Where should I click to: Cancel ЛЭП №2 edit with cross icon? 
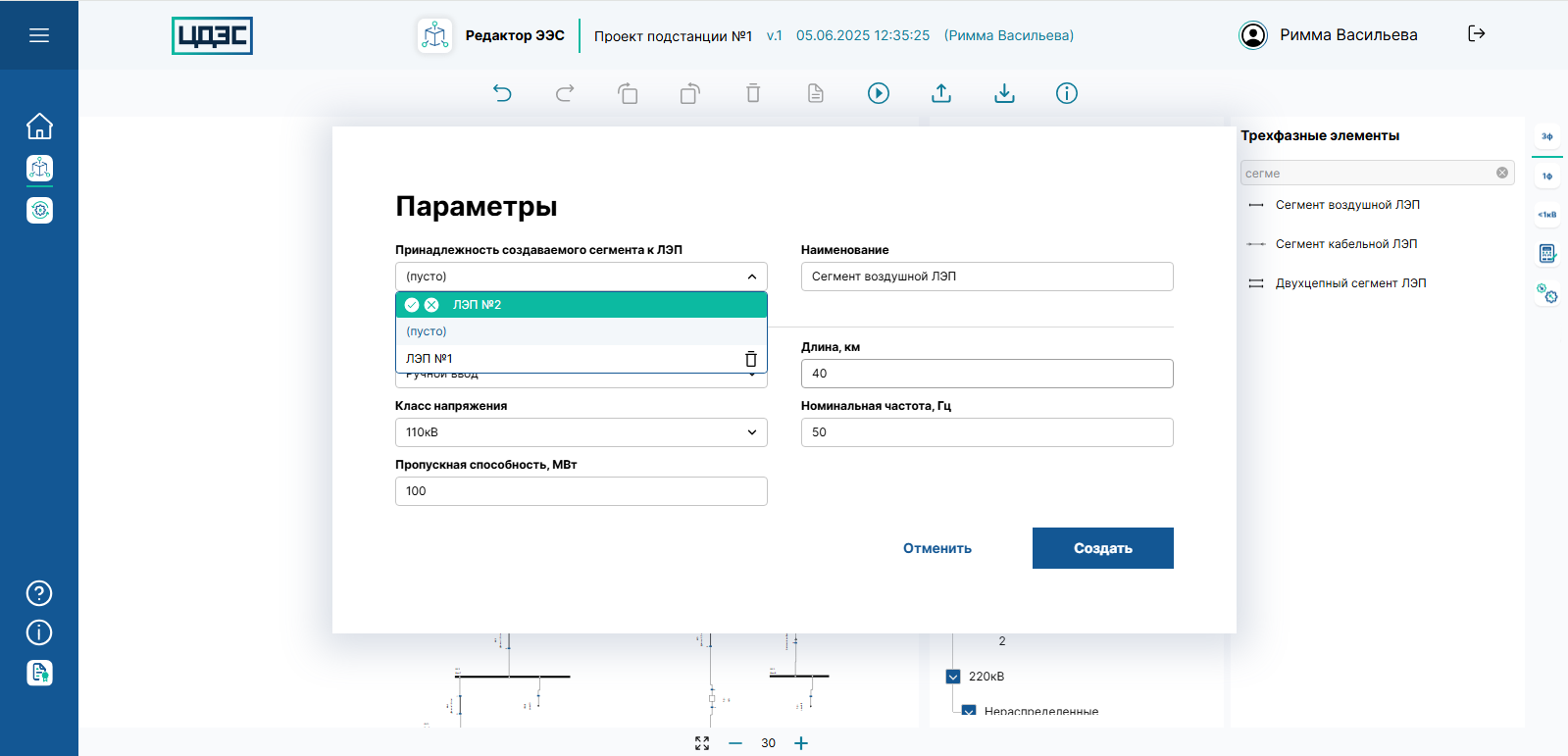431,305
